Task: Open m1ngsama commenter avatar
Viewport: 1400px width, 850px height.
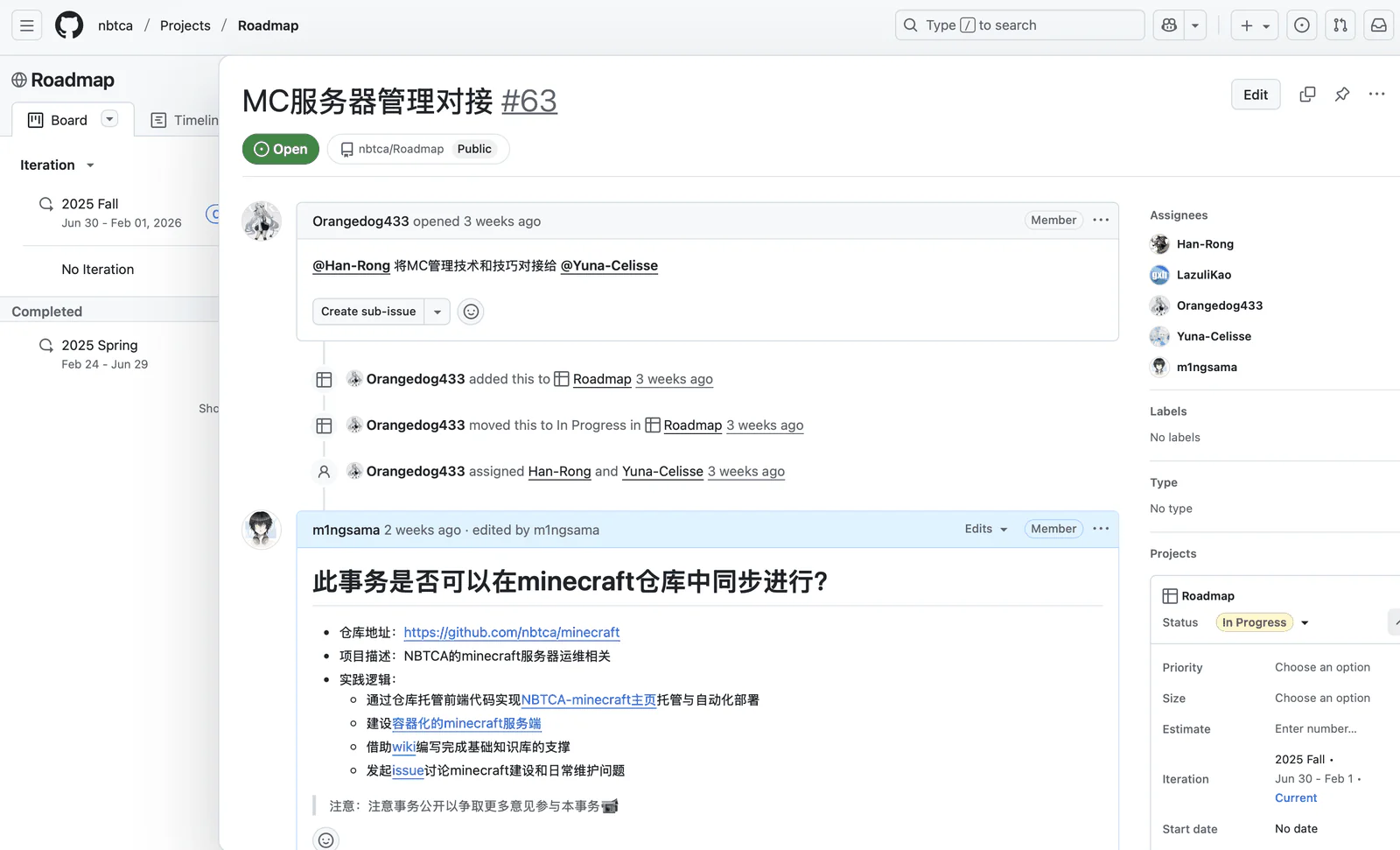Action: point(262,530)
